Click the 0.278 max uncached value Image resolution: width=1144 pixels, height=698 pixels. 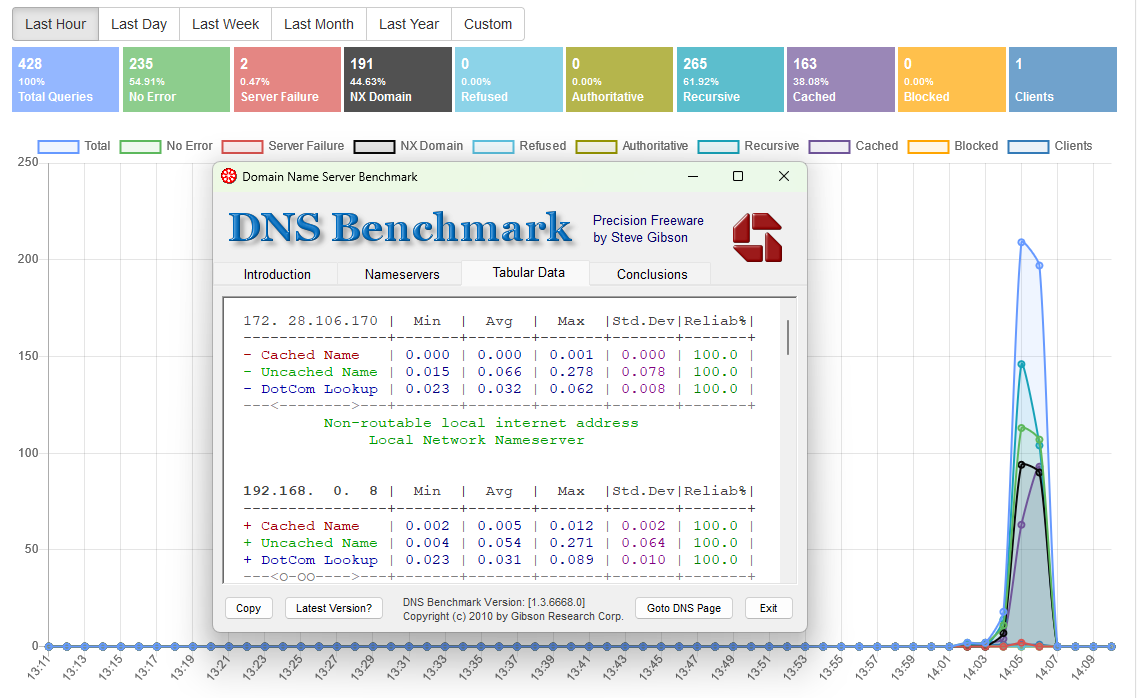(x=571, y=372)
